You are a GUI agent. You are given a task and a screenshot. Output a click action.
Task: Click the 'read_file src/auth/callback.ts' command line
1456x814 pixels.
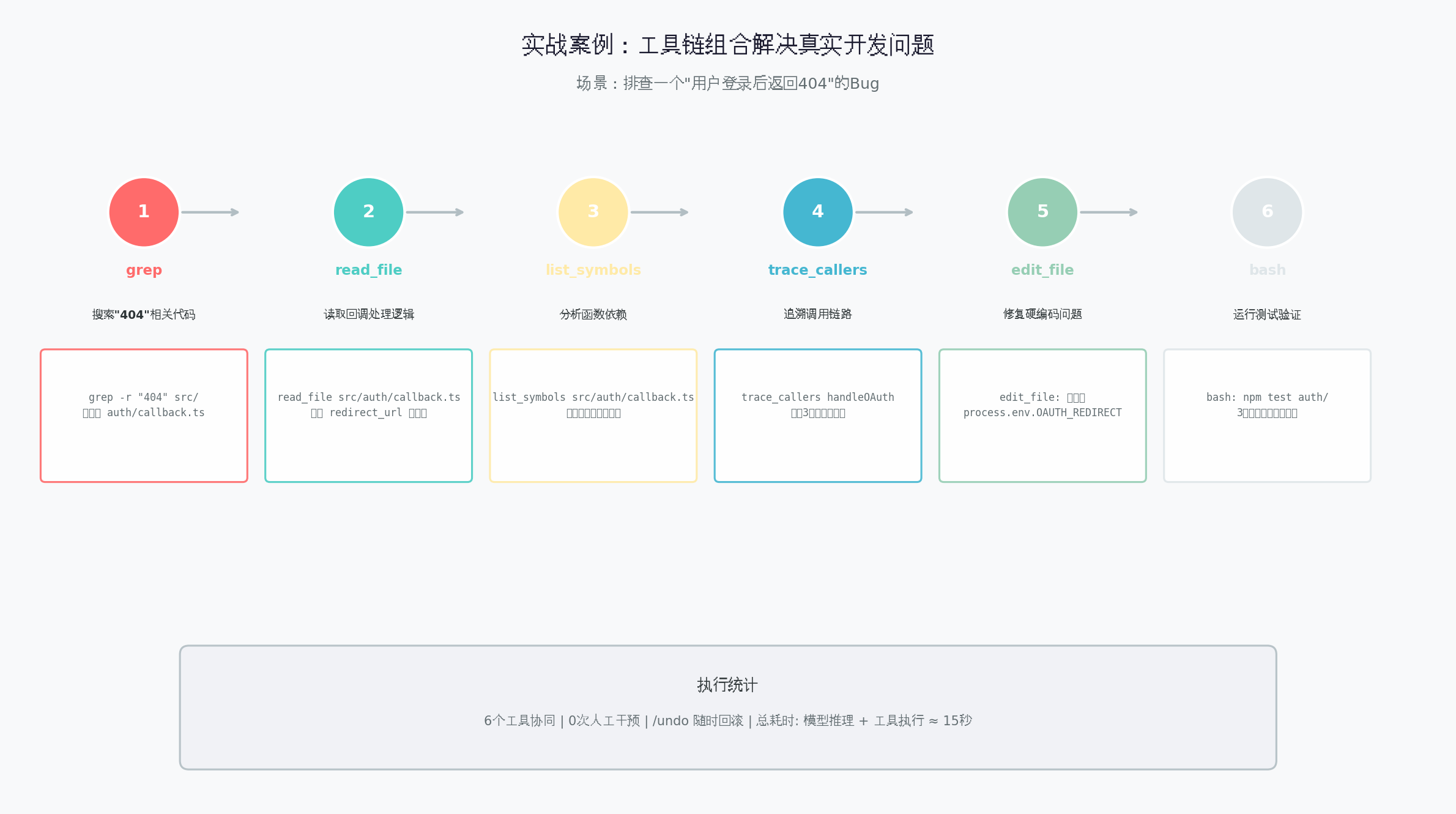[369, 397]
